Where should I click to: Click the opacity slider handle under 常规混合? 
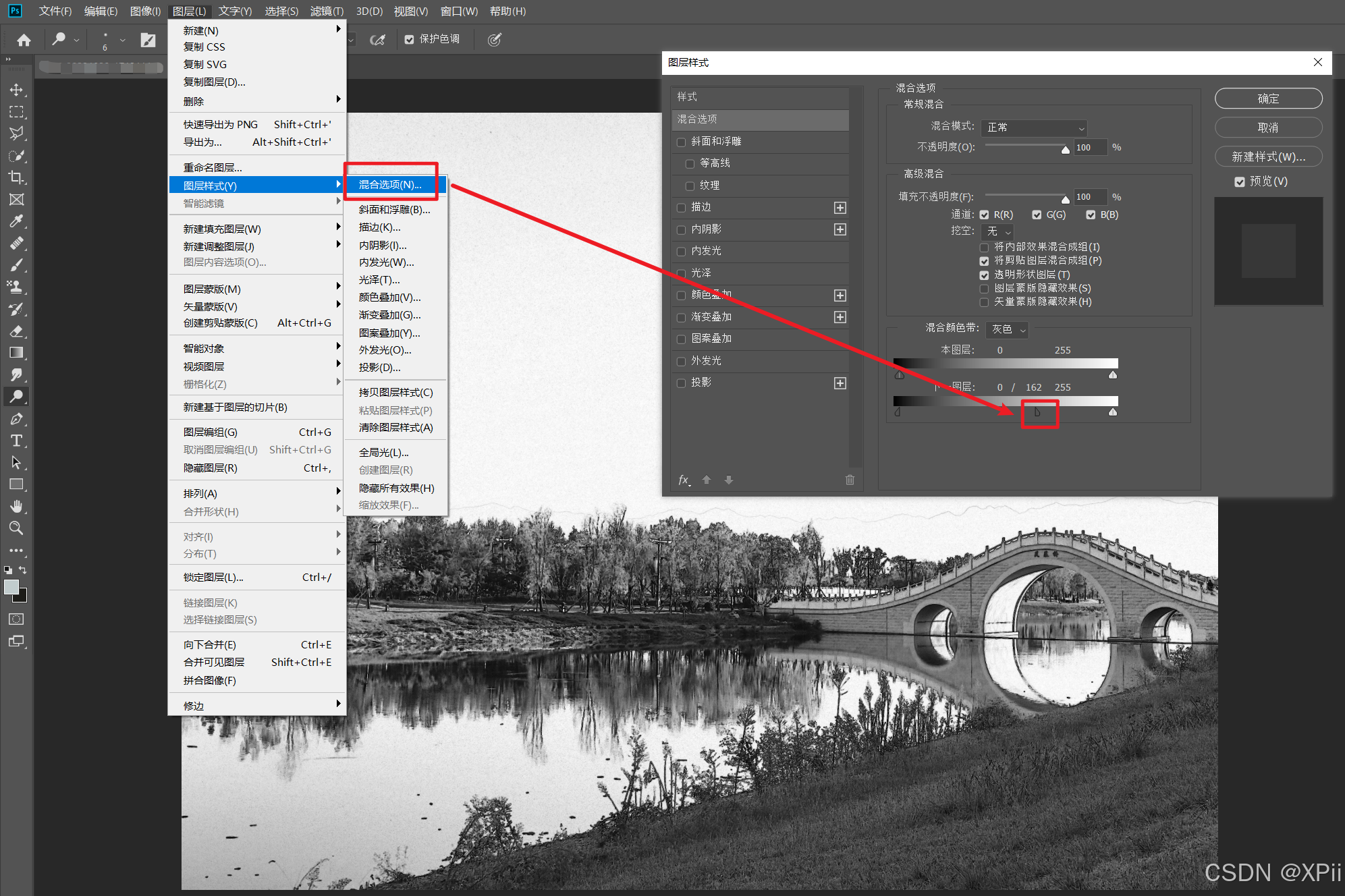pos(1065,150)
